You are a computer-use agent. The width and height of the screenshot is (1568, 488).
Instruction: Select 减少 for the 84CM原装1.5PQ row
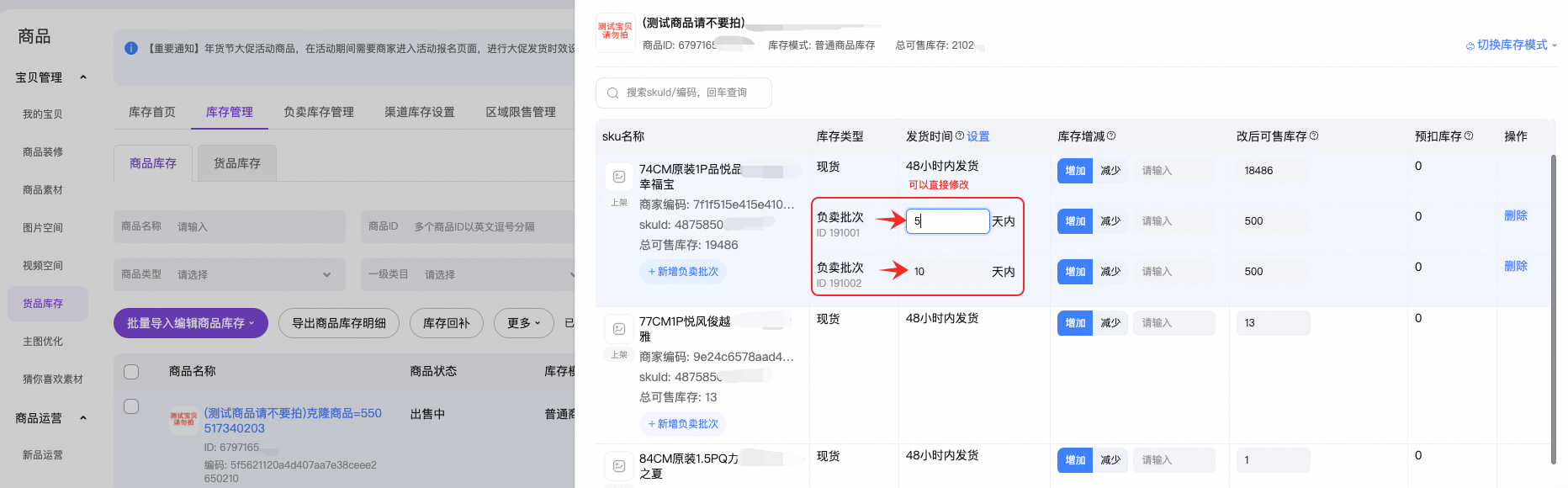pos(1110,460)
